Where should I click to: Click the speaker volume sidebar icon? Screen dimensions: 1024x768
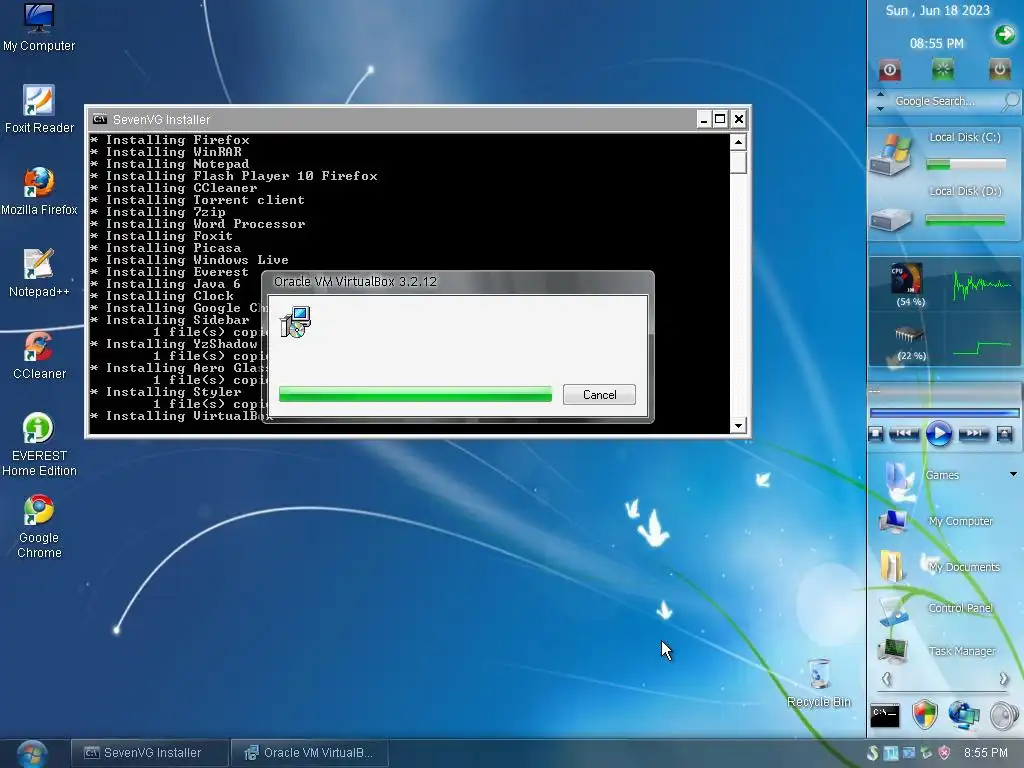click(x=1004, y=716)
